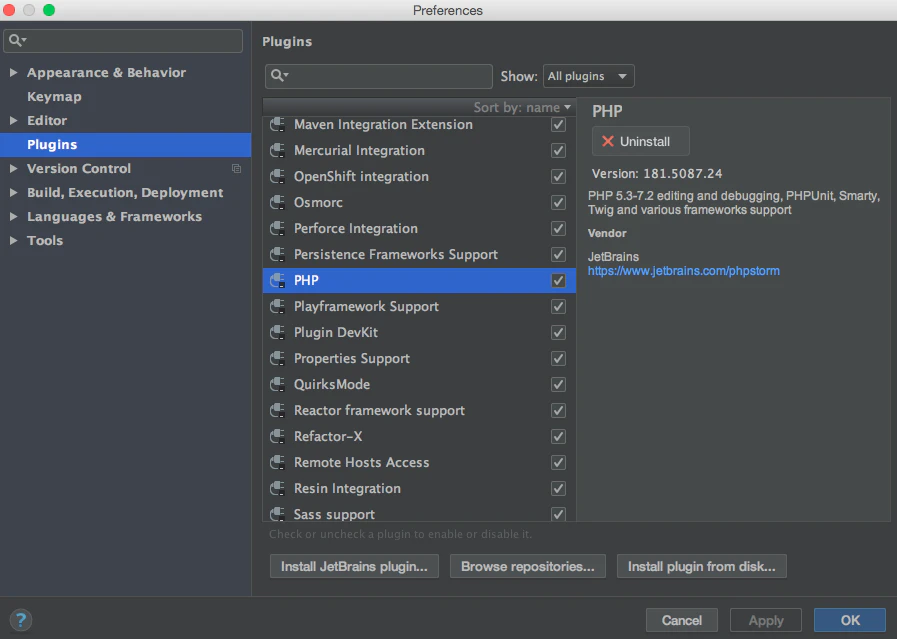Disable the QuirksMode plugin checkbox
This screenshot has width=897, height=639.
558,384
